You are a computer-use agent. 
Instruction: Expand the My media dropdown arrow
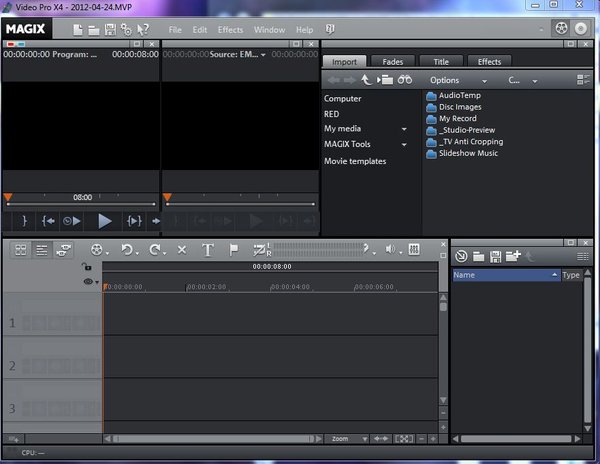tap(404, 129)
